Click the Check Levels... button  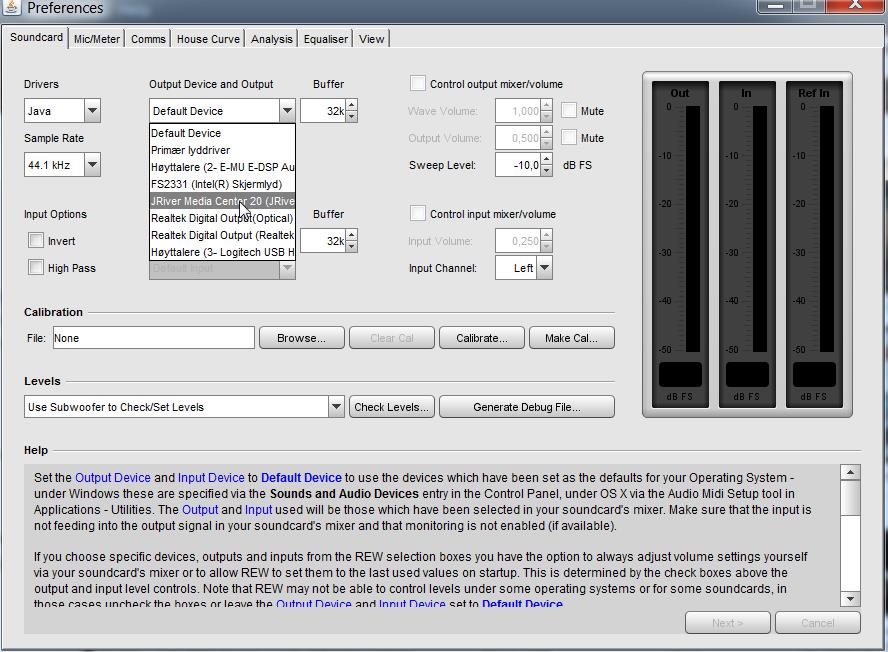pyautogui.click(x=391, y=407)
